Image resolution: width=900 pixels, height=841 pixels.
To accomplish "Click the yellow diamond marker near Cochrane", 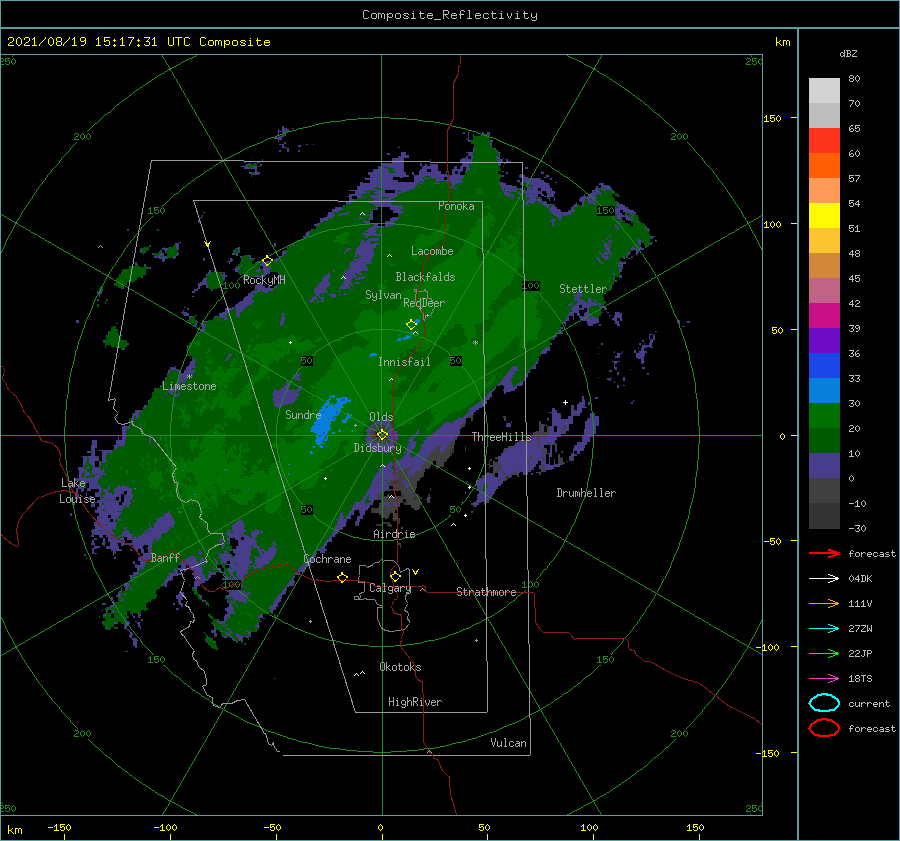I will [343, 577].
